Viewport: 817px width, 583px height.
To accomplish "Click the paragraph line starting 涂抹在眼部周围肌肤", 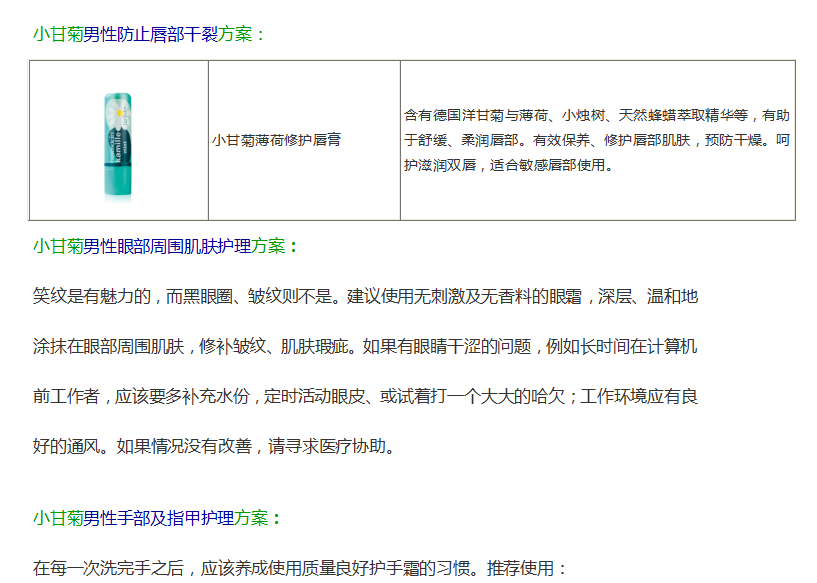I will coord(365,346).
